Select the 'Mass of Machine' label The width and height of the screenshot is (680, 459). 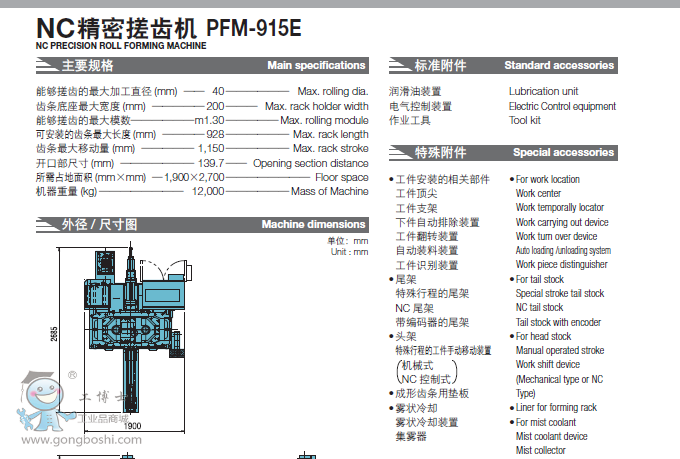(330, 191)
